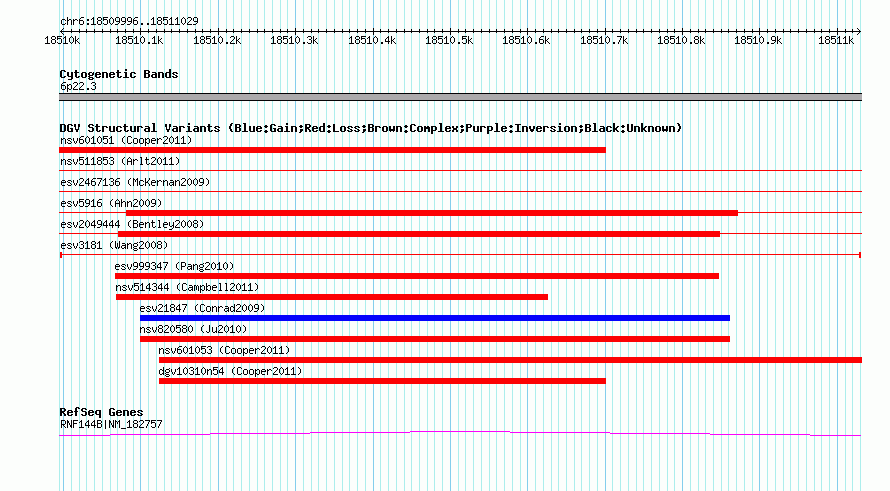Select the blue esv21847 gain bar
The height and width of the screenshot is (491, 890).
click(x=435, y=318)
